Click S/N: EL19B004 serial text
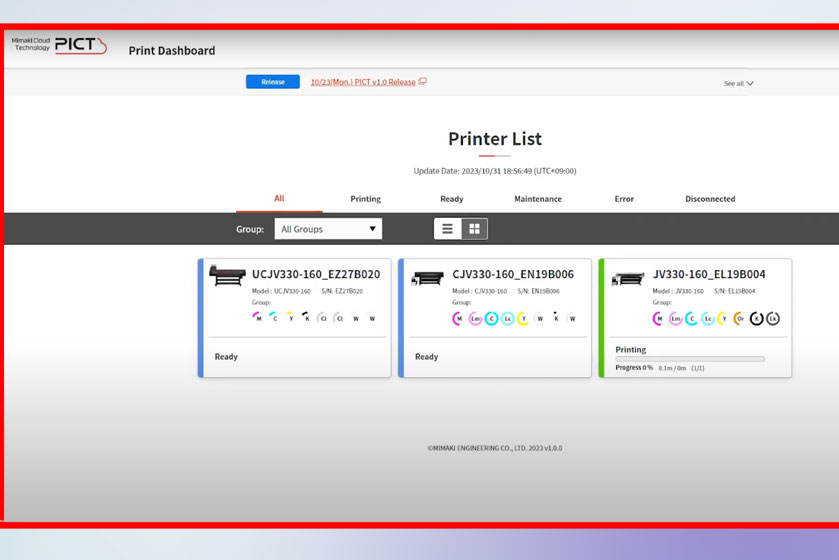839x560 pixels. click(735, 291)
